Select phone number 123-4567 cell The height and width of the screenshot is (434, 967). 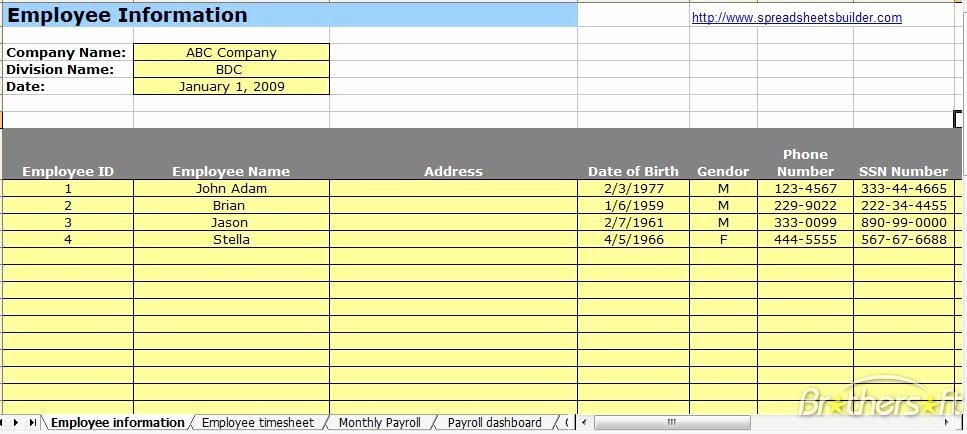(x=805, y=189)
